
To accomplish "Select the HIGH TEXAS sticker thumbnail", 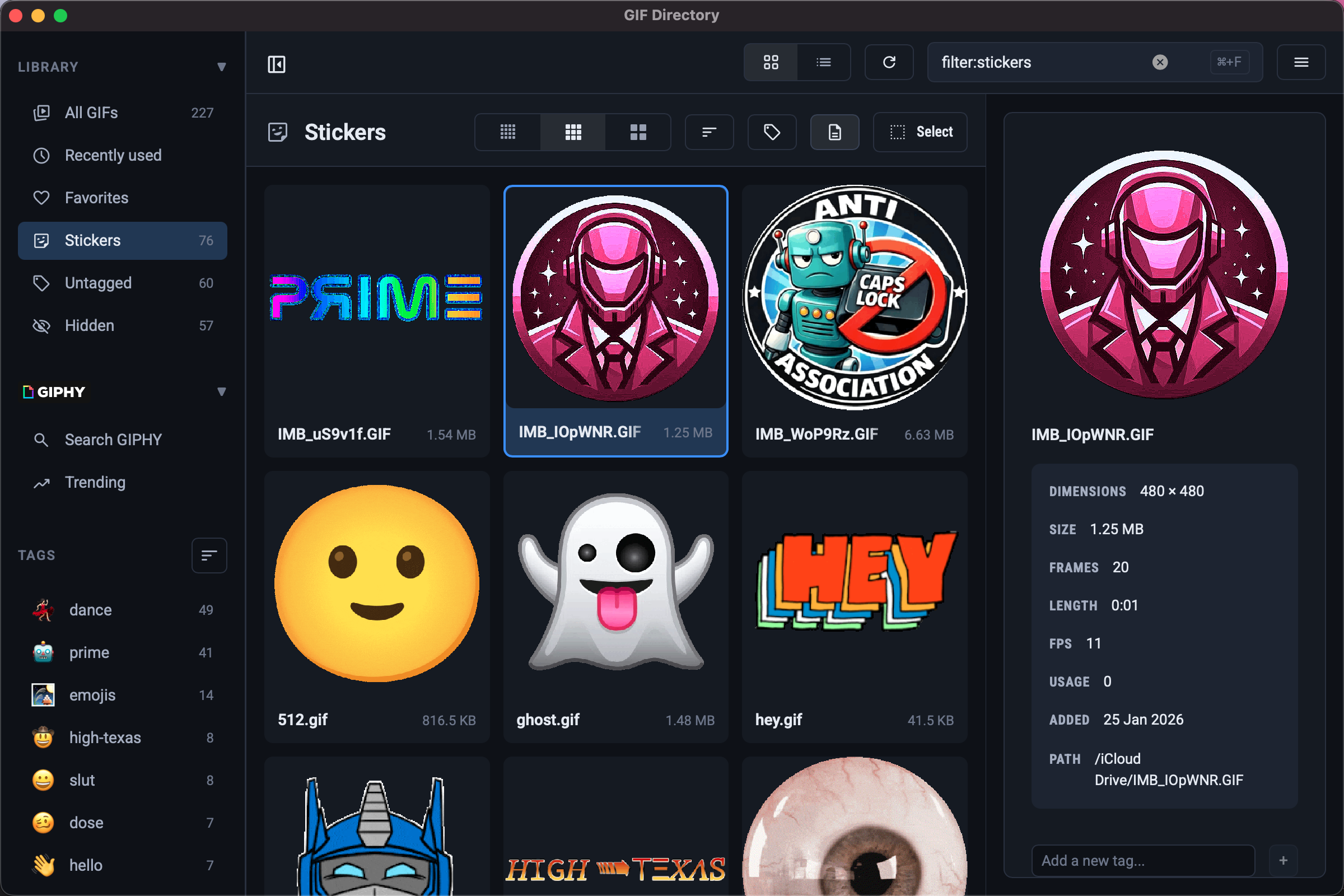I will [x=615, y=827].
